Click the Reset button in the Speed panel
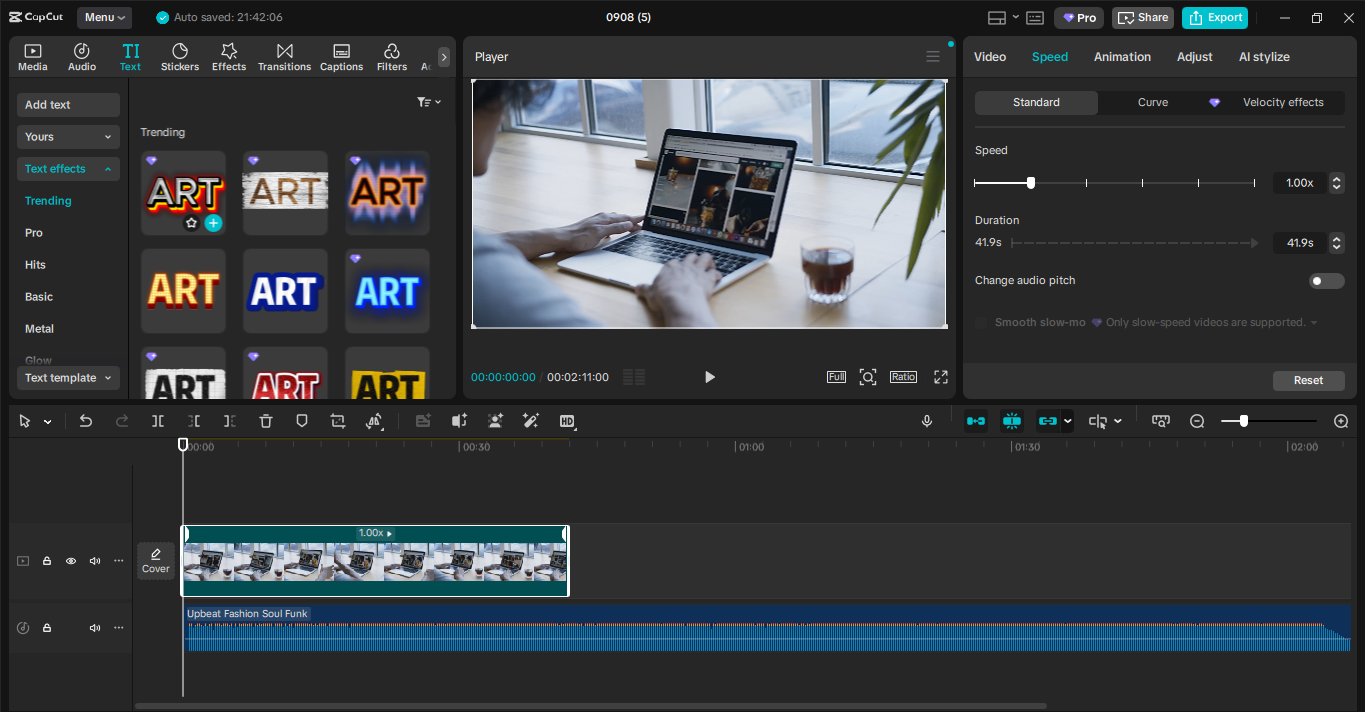Image resolution: width=1365 pixels, height=712 pixels. [x=1308, y=380]
